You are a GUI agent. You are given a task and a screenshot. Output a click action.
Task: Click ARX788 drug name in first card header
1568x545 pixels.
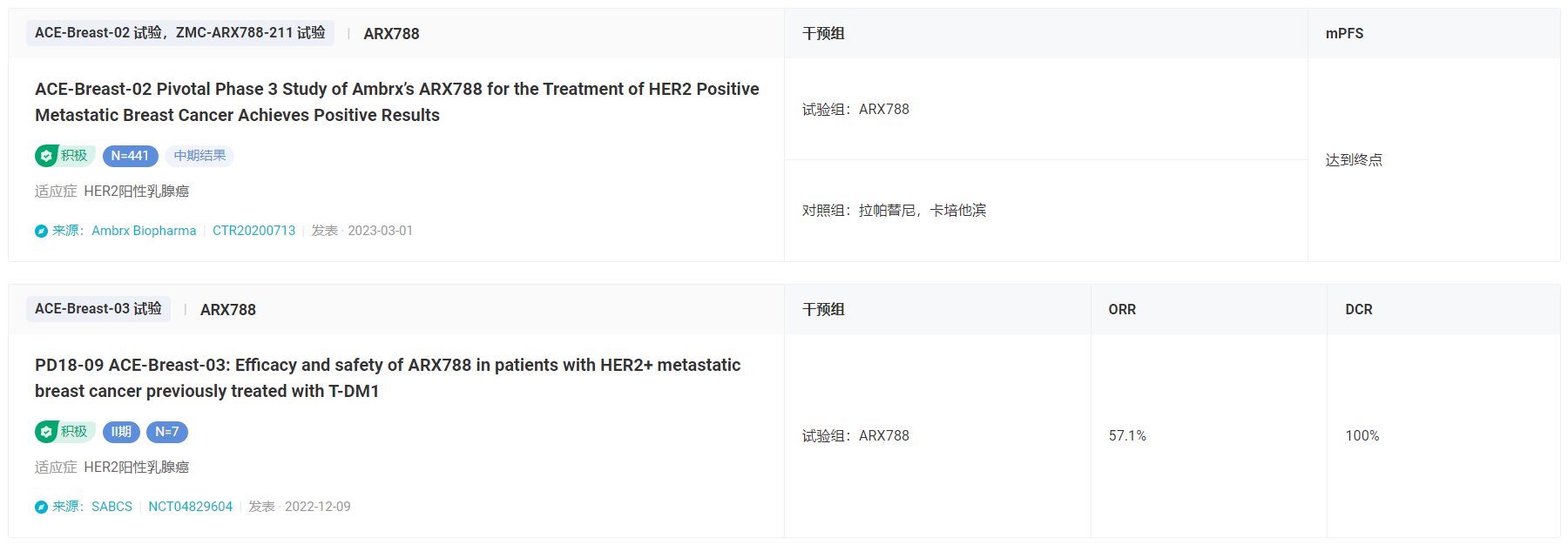[x=391, y=34]
